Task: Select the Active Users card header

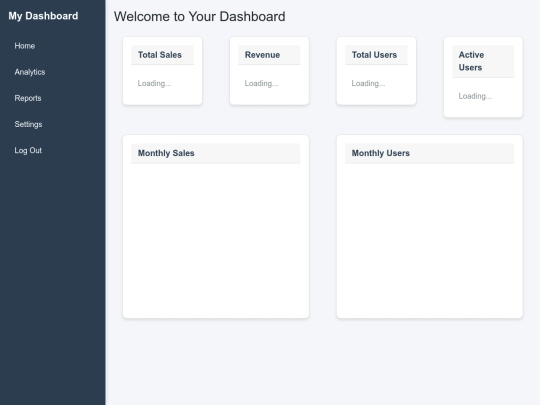Action: (483, 61)
